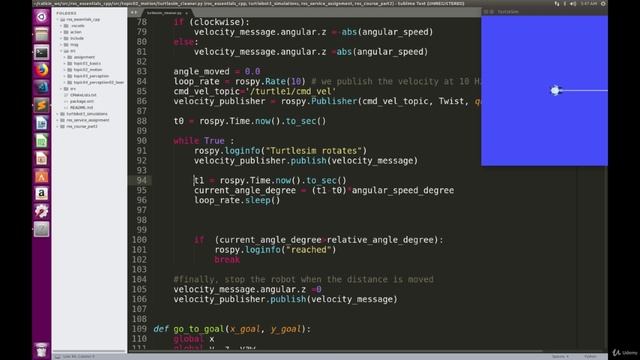This screenshot has height=360, width=640.
Task: Click the tab navigation arrows beside the file tab
Action: pyautogui.click(x=134, y=13)
